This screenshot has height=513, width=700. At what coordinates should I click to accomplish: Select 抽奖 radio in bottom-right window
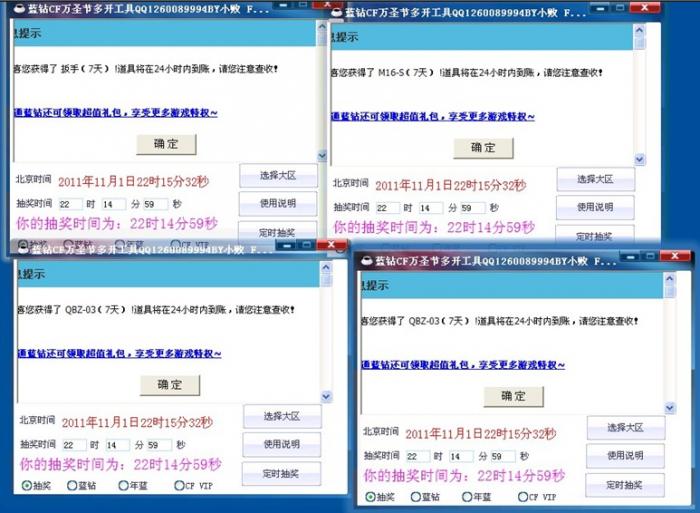coord(370,496)
